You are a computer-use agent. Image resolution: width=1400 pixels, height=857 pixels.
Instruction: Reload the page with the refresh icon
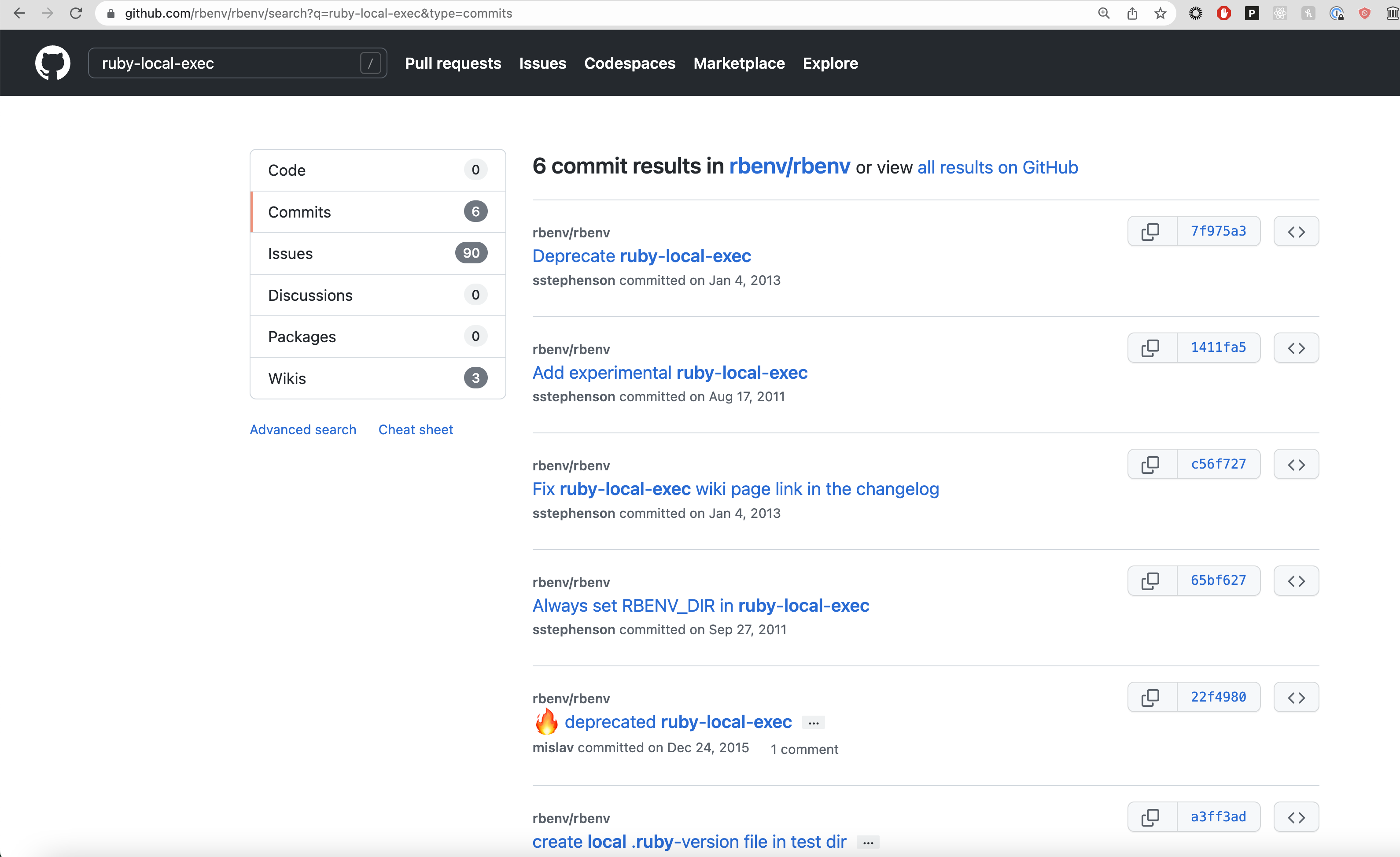pos(76,13)
